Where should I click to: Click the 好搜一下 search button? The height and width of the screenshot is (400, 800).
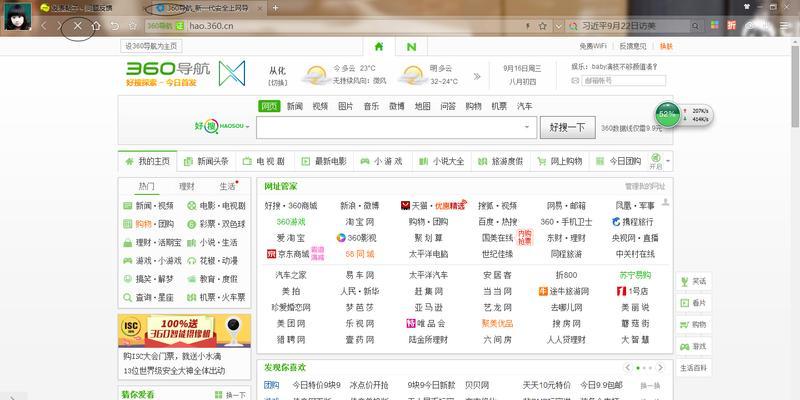coord(567,128)
